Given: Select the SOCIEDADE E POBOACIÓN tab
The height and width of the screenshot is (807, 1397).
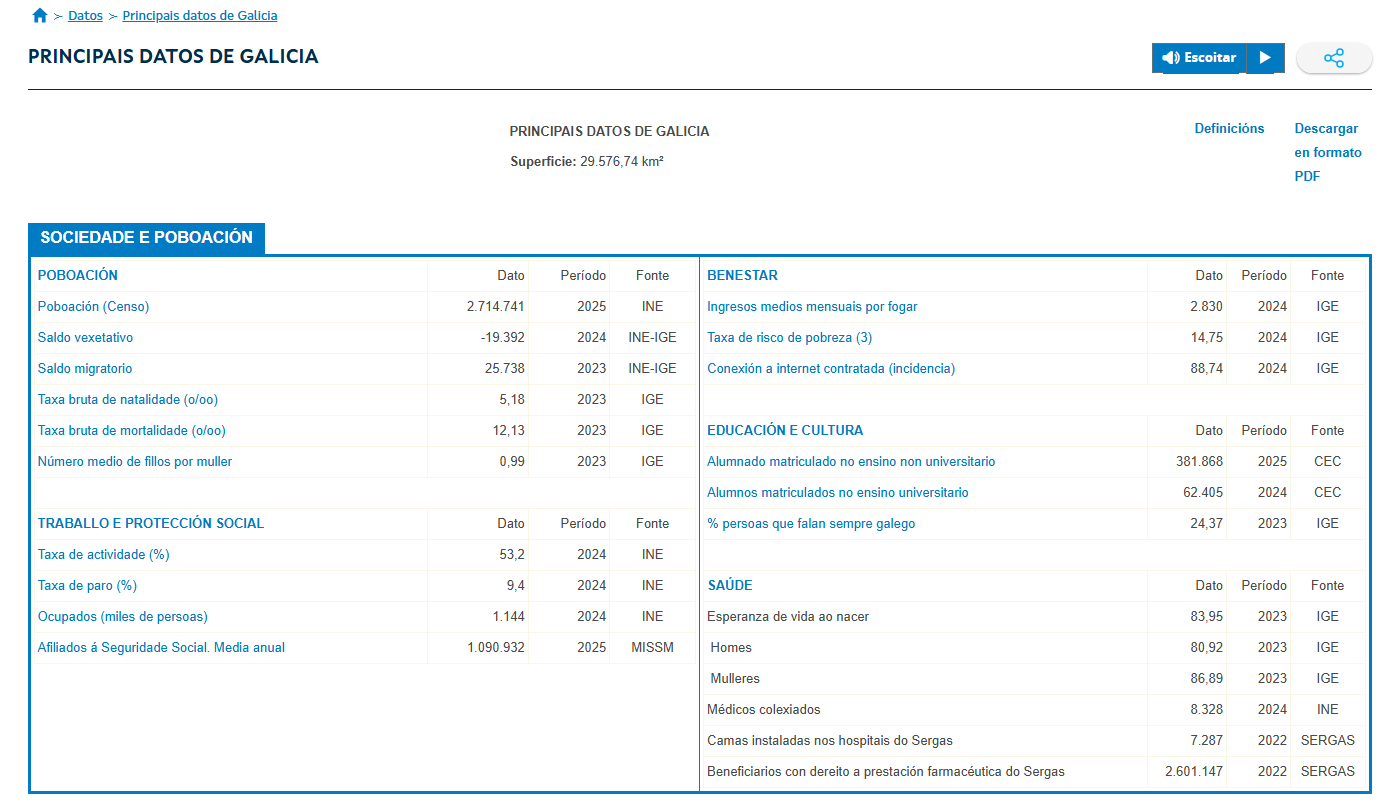Looking at the screenshot, I should [x=146, y=238].
